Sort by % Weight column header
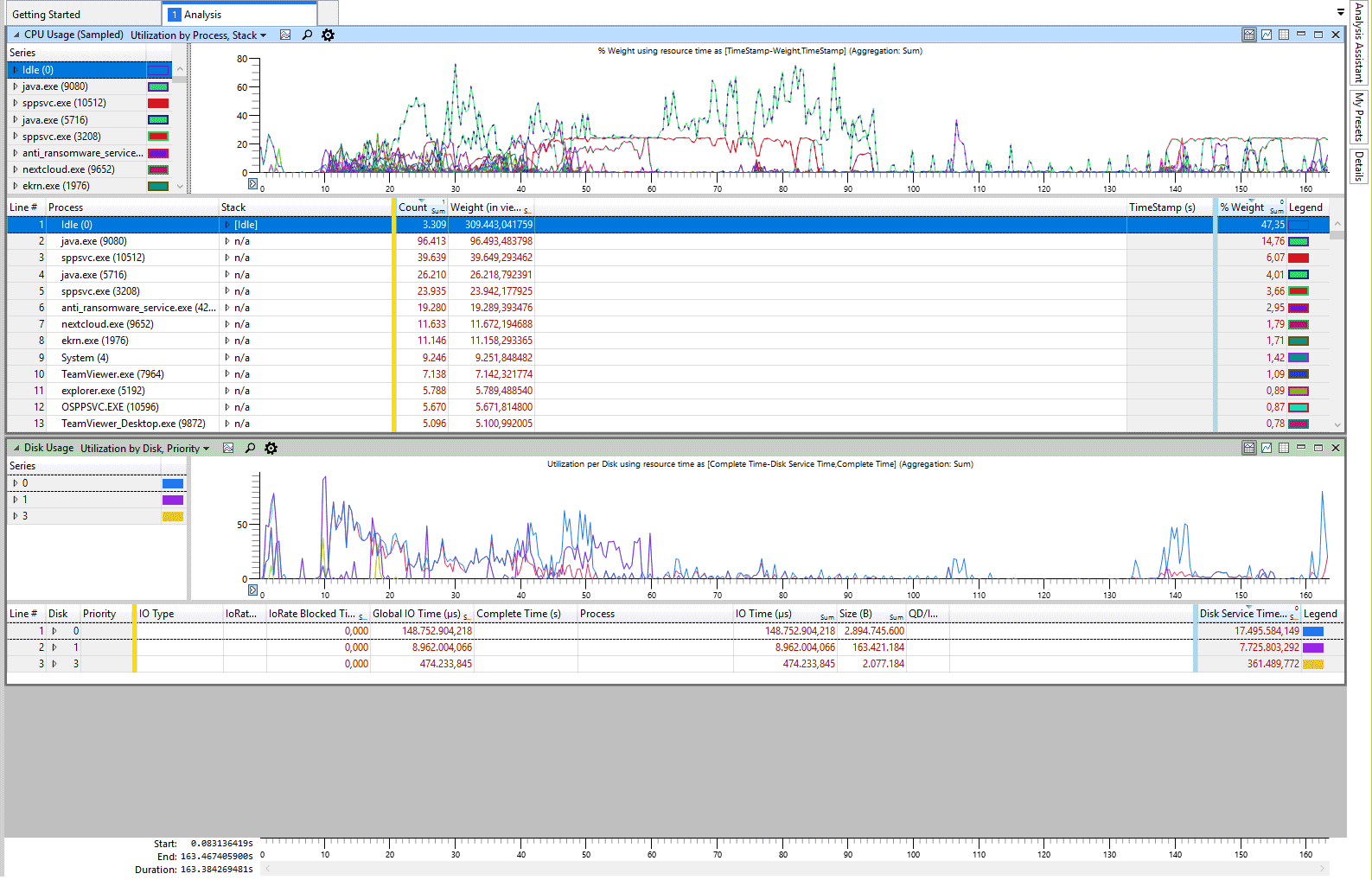1372x880 pixels. 1251,207
